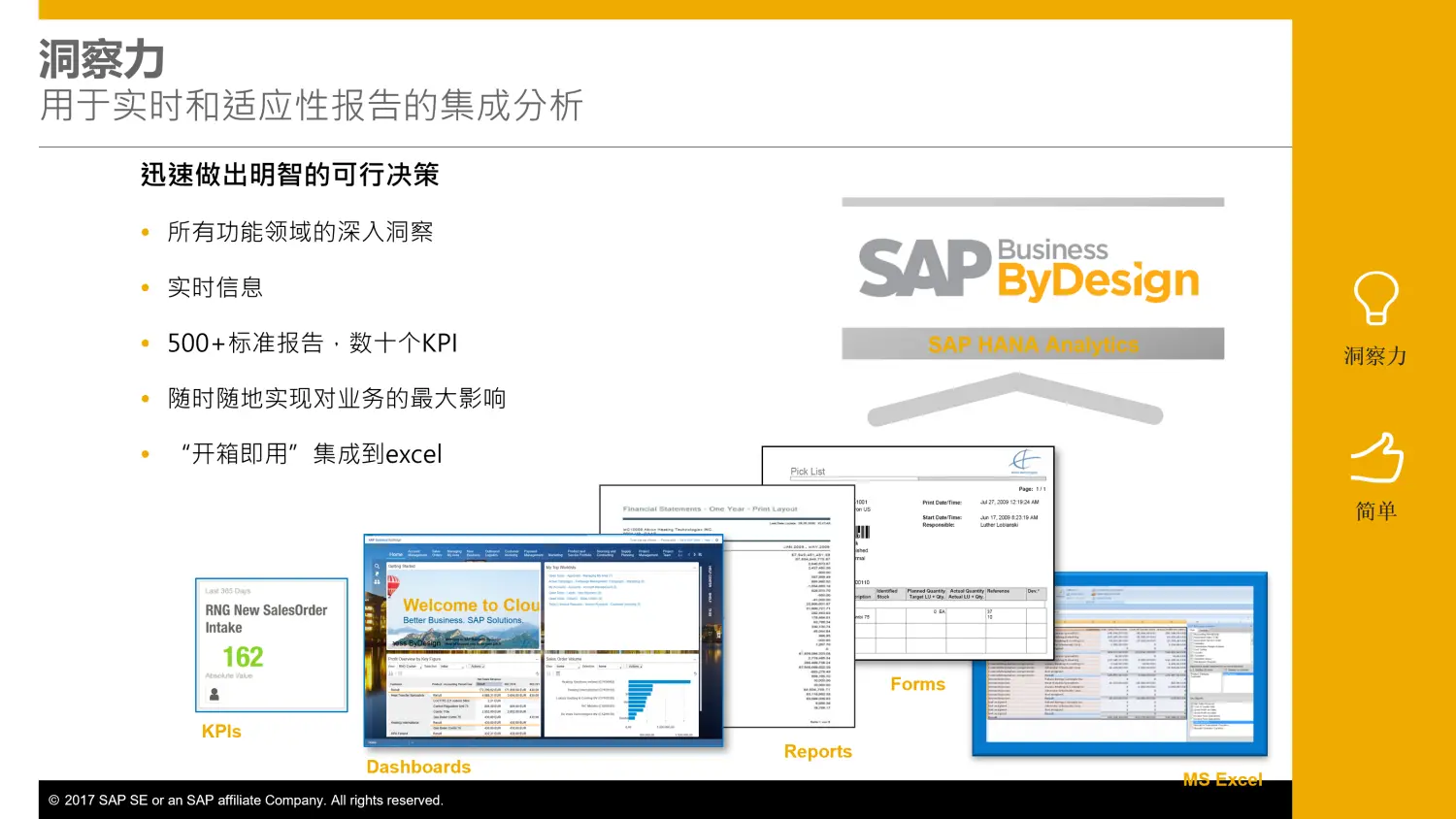Click the company logo on Pick List form
Image resolution: width=1456 pixels, height=819 pixels.
tap(1025, 461)
